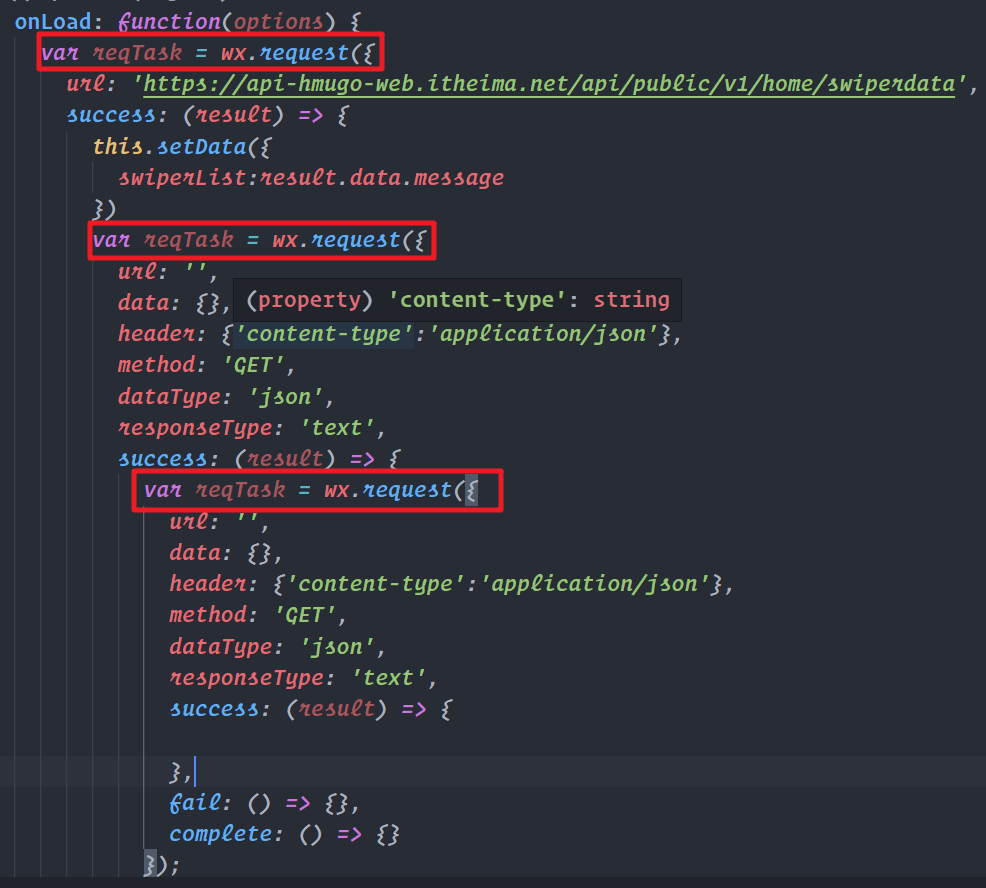This screenshot has height=888, width=986.
Task: Click the first 'success: (result) =>' line
Action: coord(208,116)
